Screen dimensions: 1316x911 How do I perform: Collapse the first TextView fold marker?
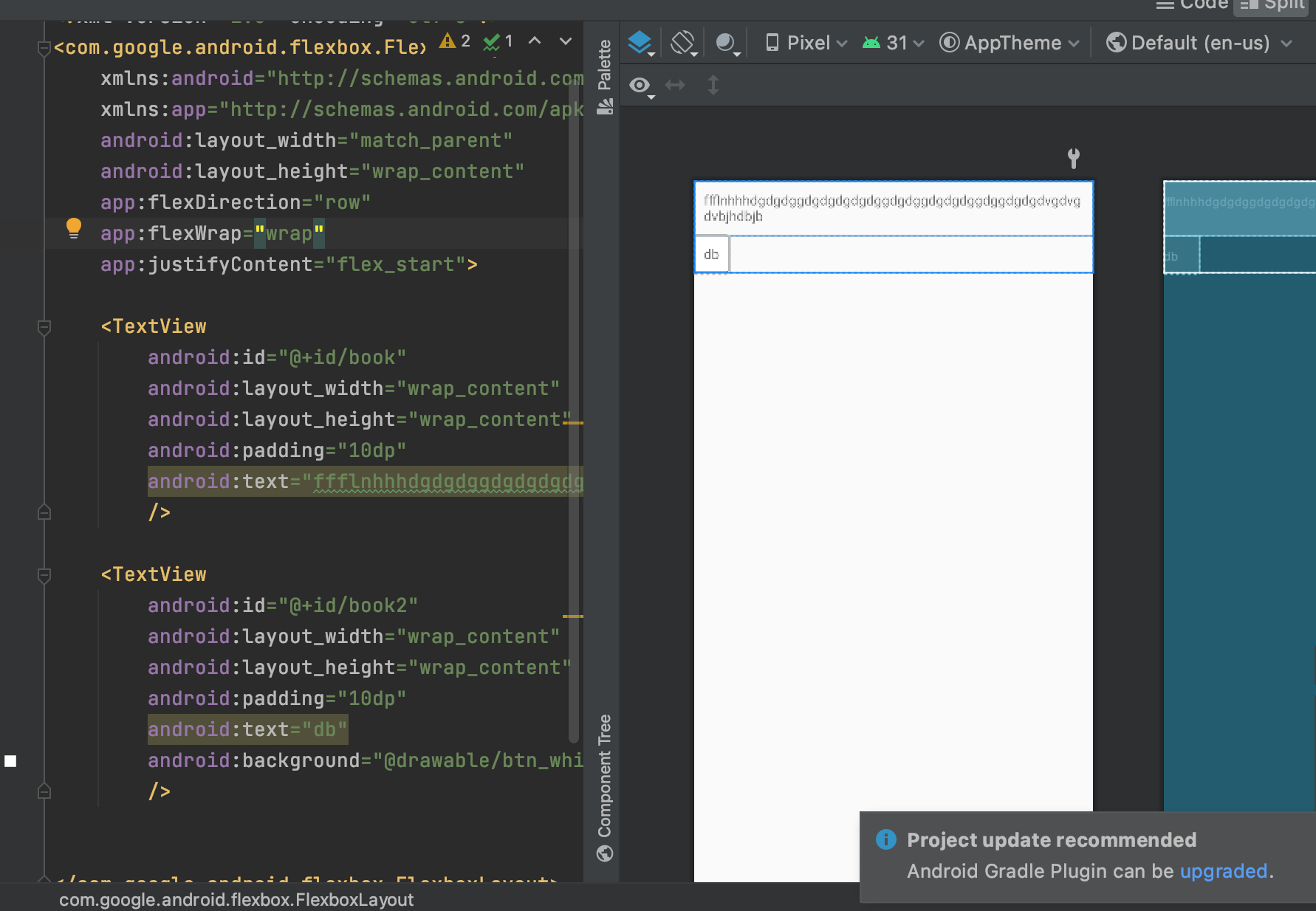[44, 327]
